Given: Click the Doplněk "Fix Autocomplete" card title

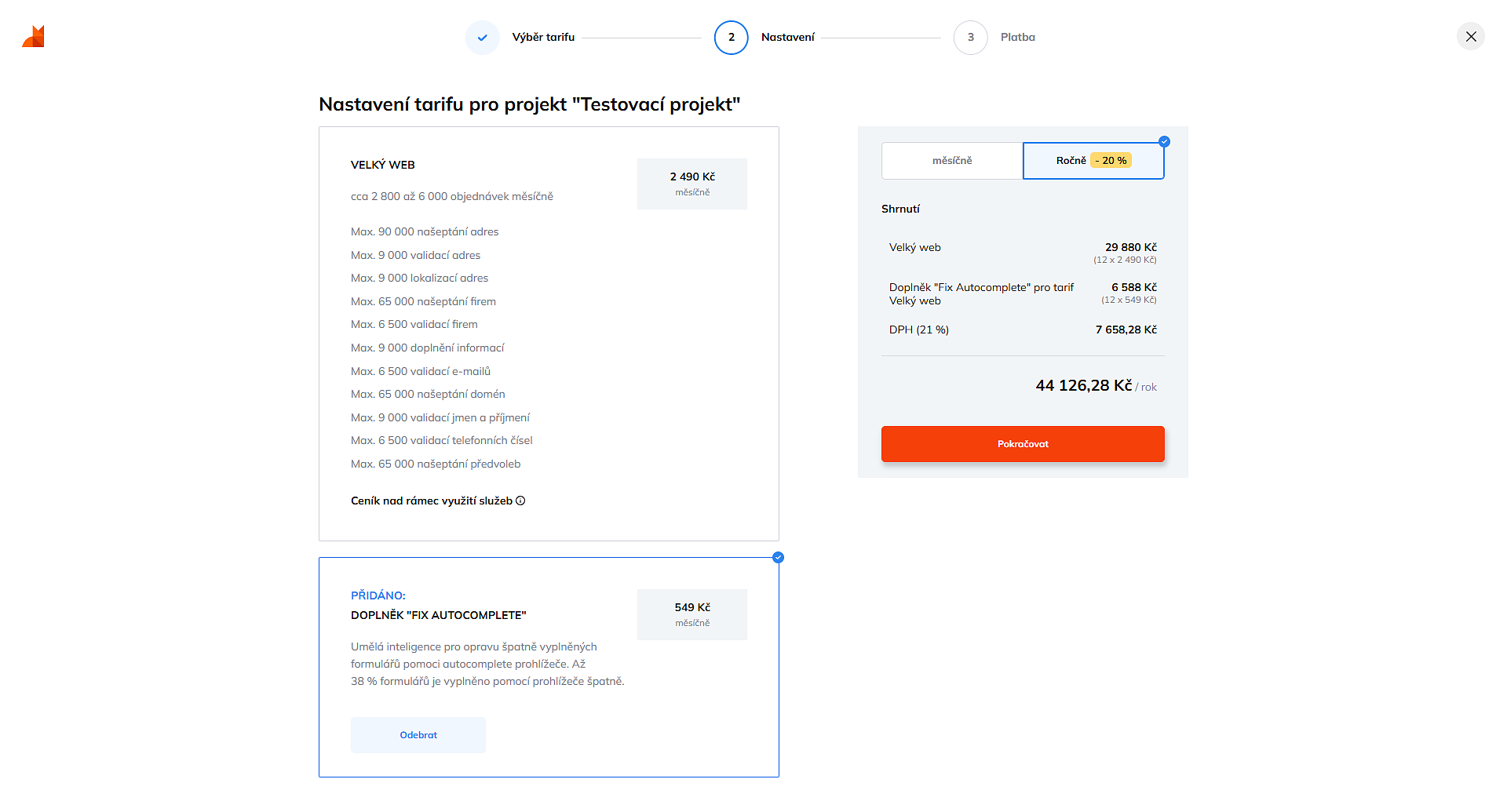Looking at the screenshot, I should click(x=438, y=615).
